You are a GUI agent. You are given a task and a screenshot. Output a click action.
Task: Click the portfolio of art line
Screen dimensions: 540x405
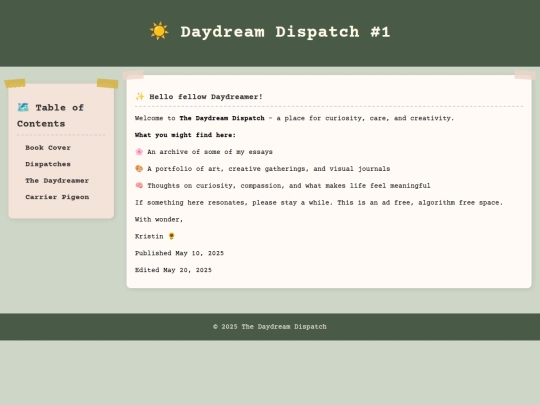(269, 169)
